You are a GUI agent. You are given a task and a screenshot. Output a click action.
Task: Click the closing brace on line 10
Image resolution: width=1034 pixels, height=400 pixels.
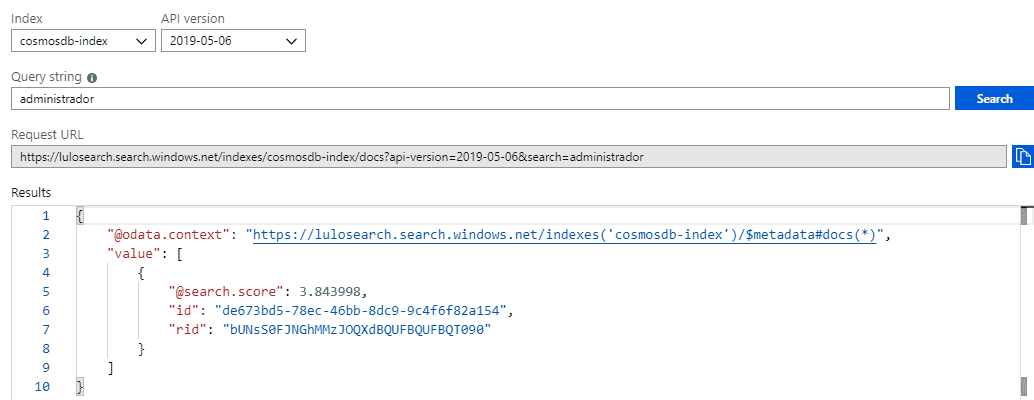(80, 387)
